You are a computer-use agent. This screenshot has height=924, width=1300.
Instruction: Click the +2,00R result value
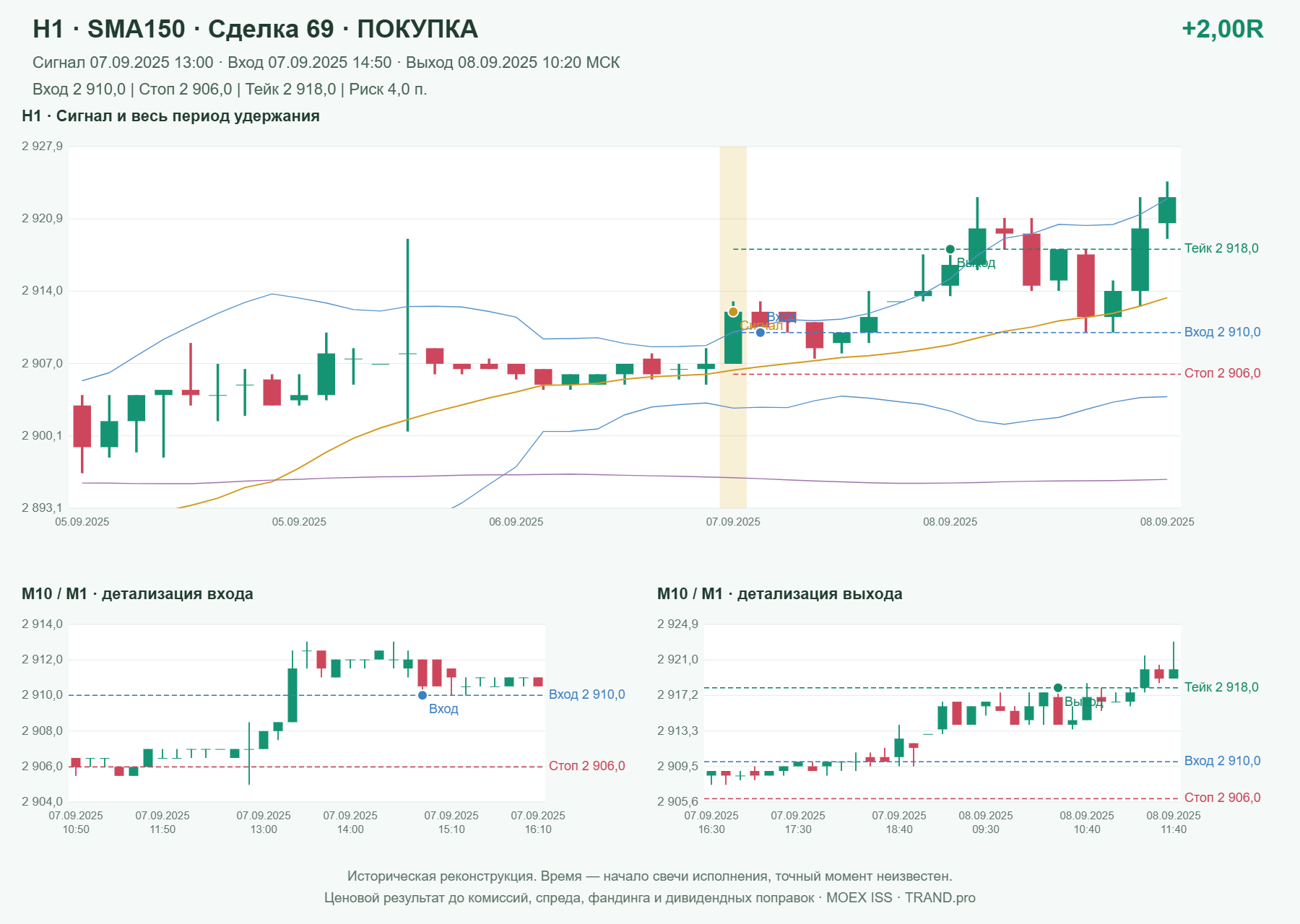point(1222,29)
